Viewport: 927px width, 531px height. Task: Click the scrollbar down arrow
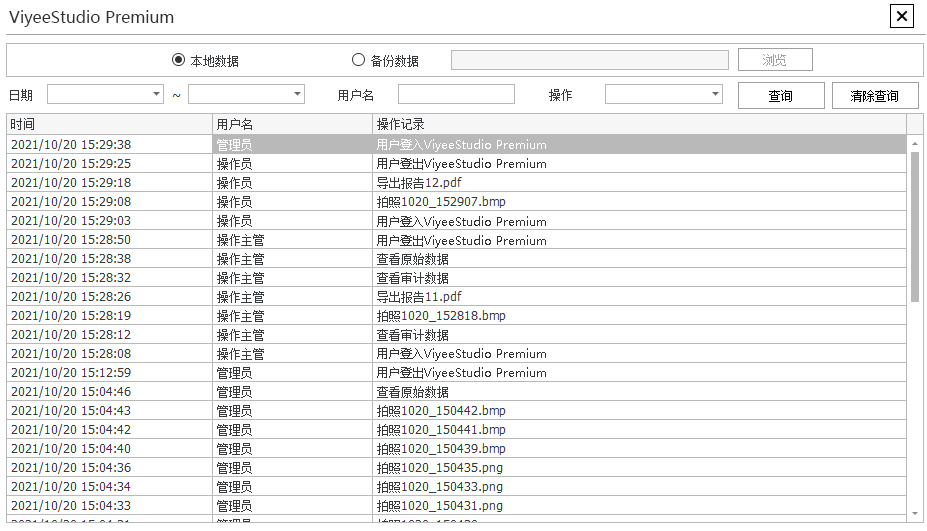tap(914, 513)
